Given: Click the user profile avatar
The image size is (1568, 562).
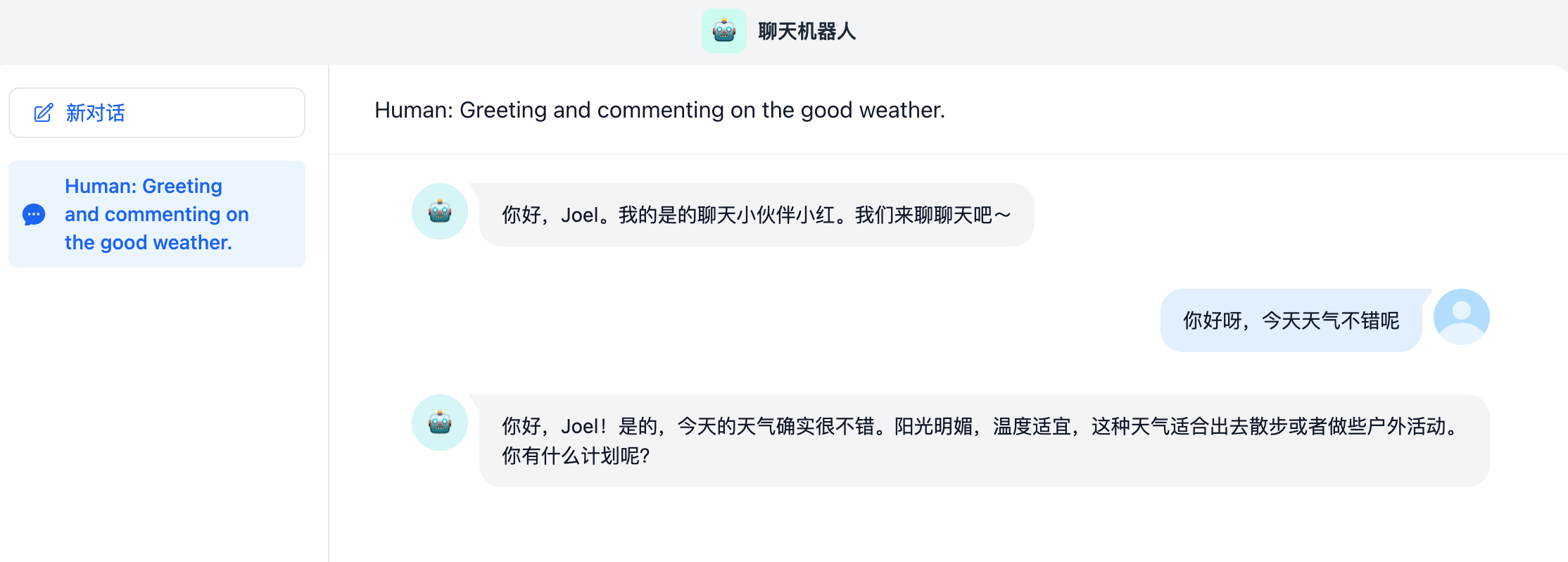Looking at the screenshot, I should 1461,317.
